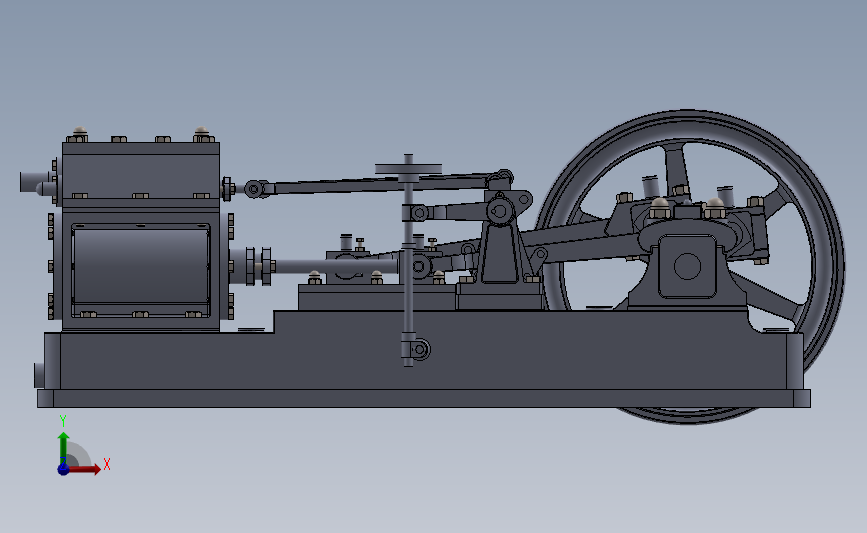Viewport: 867px width, 533px height.
Task: Select the piston rod leaving the cylinder
Action: [x=335, y=266]
